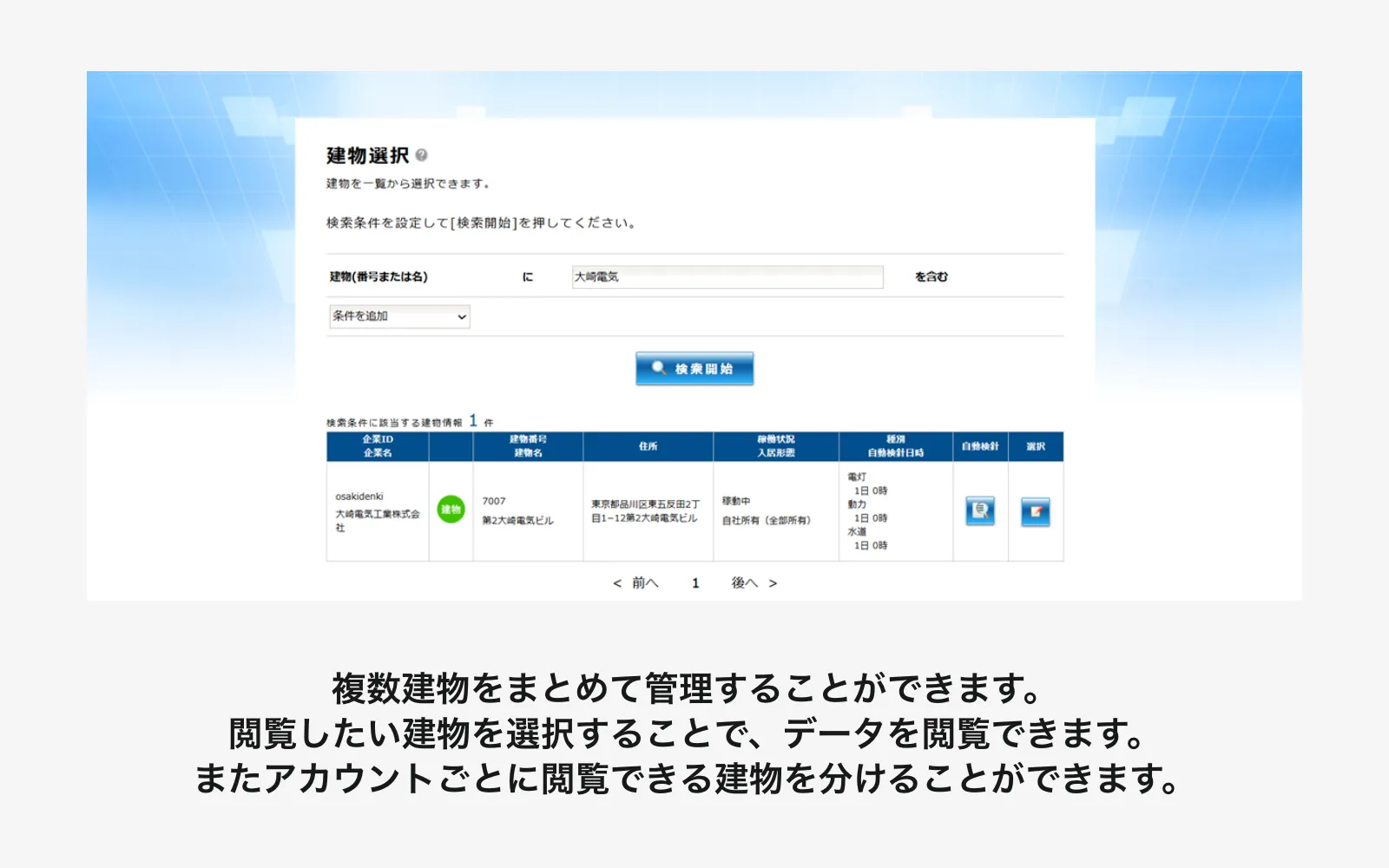This screenshot has width=1389, height=868.
Task: Click the 自社所有（全部所有） text cell
Action: coord(767,521)
